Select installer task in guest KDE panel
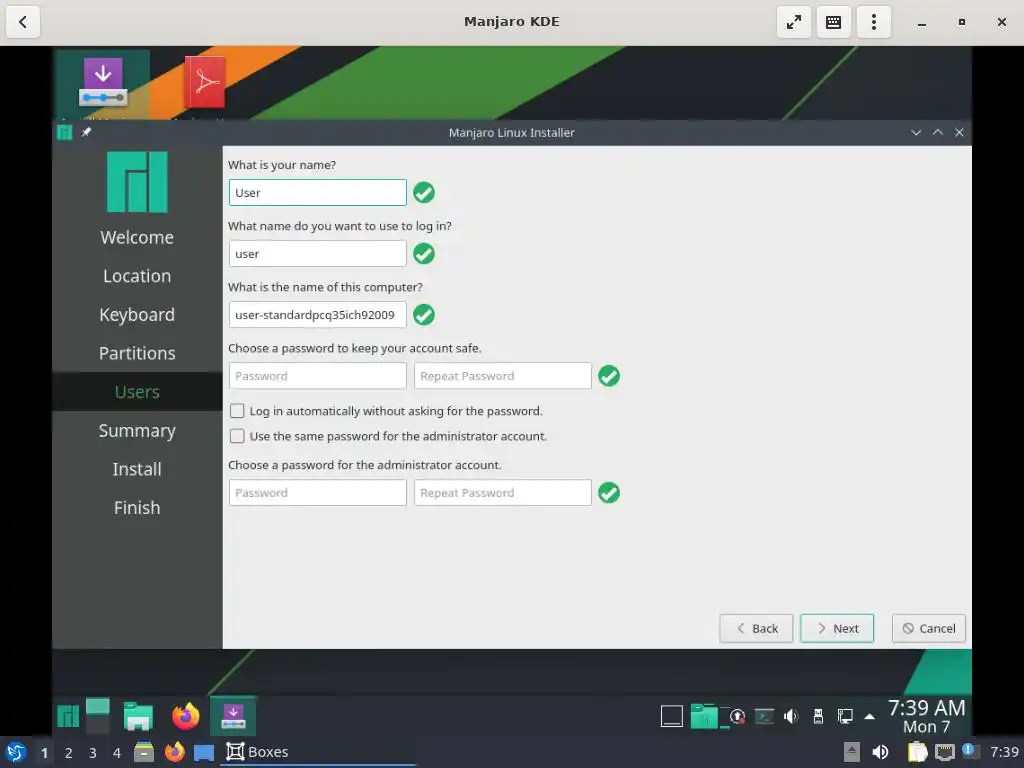Viewport: 1024px width, 768px height. (x=233, y=716)
